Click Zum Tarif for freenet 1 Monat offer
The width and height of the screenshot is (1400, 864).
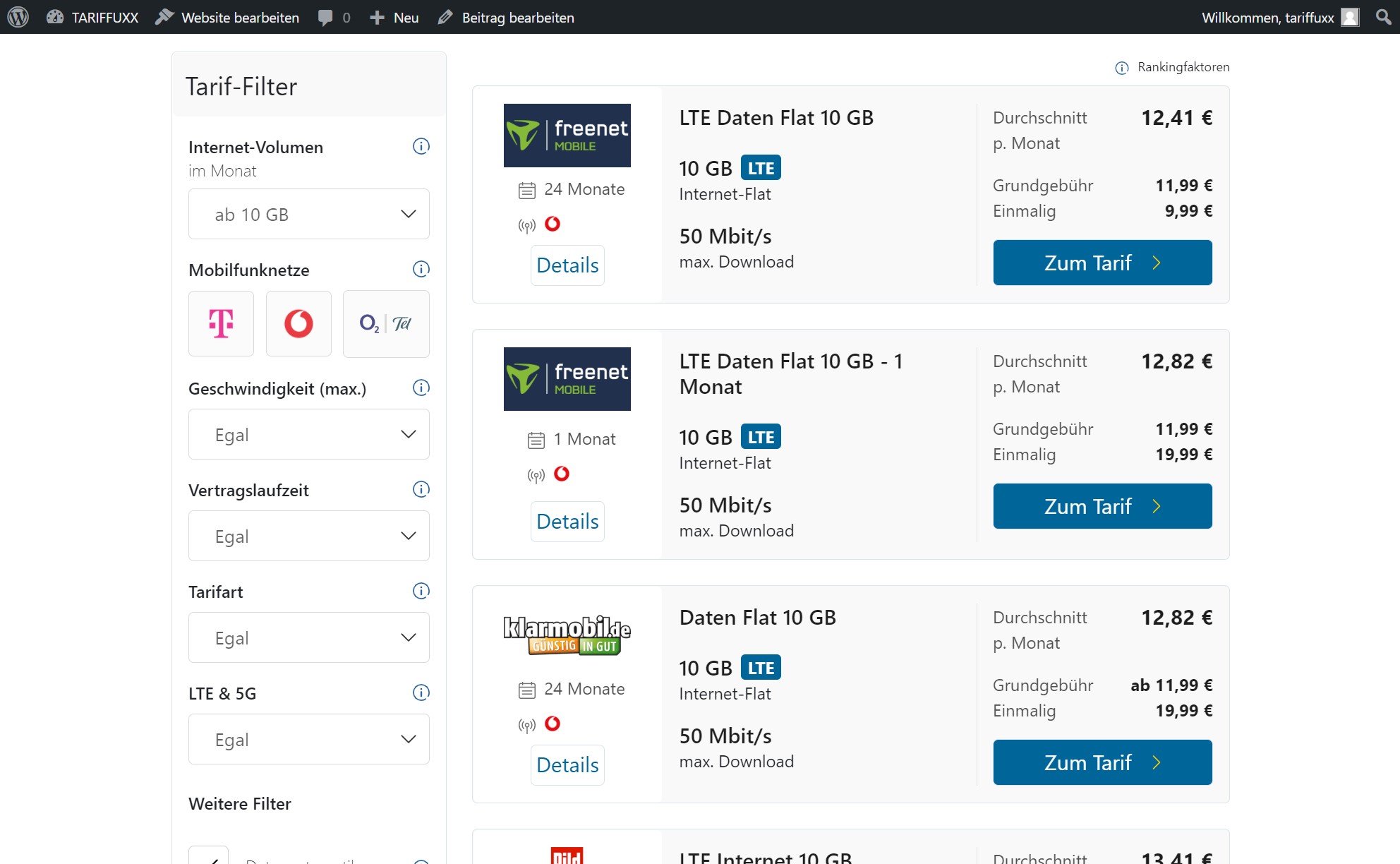tap(1103, 506)
